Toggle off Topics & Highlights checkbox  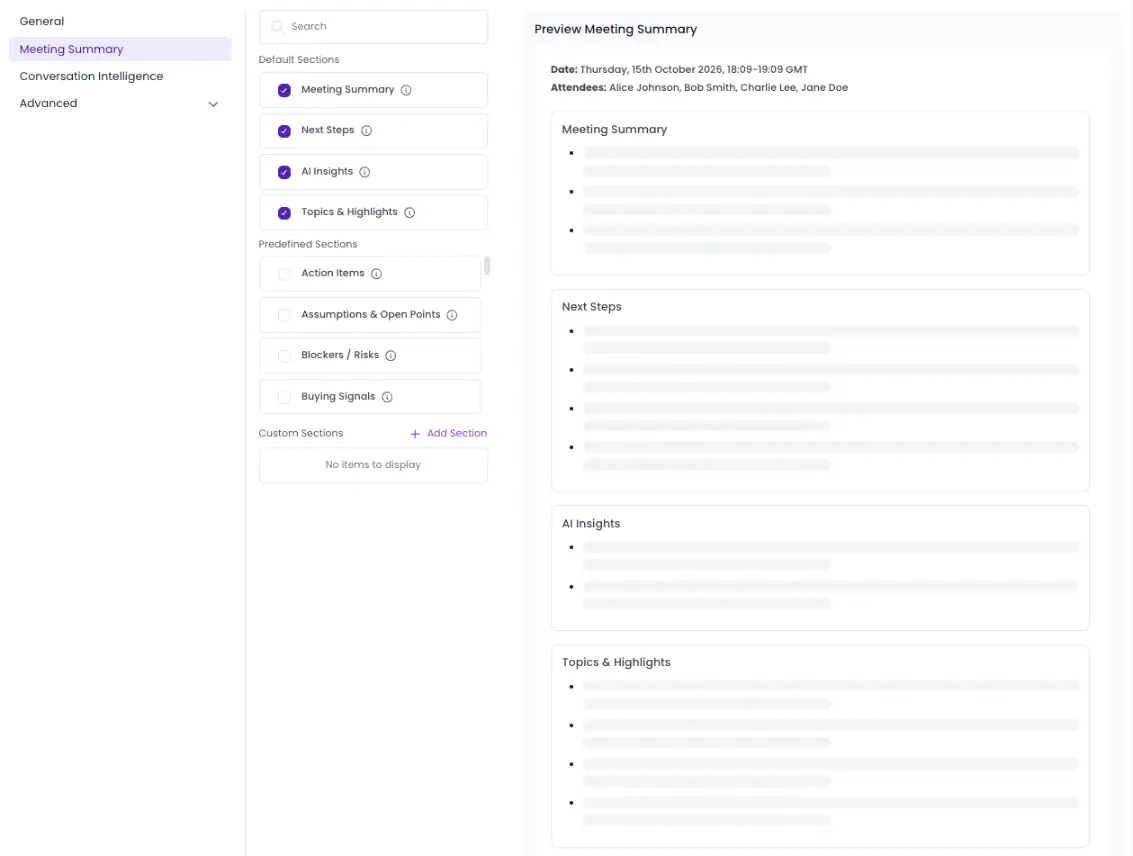tap(284, 212)
